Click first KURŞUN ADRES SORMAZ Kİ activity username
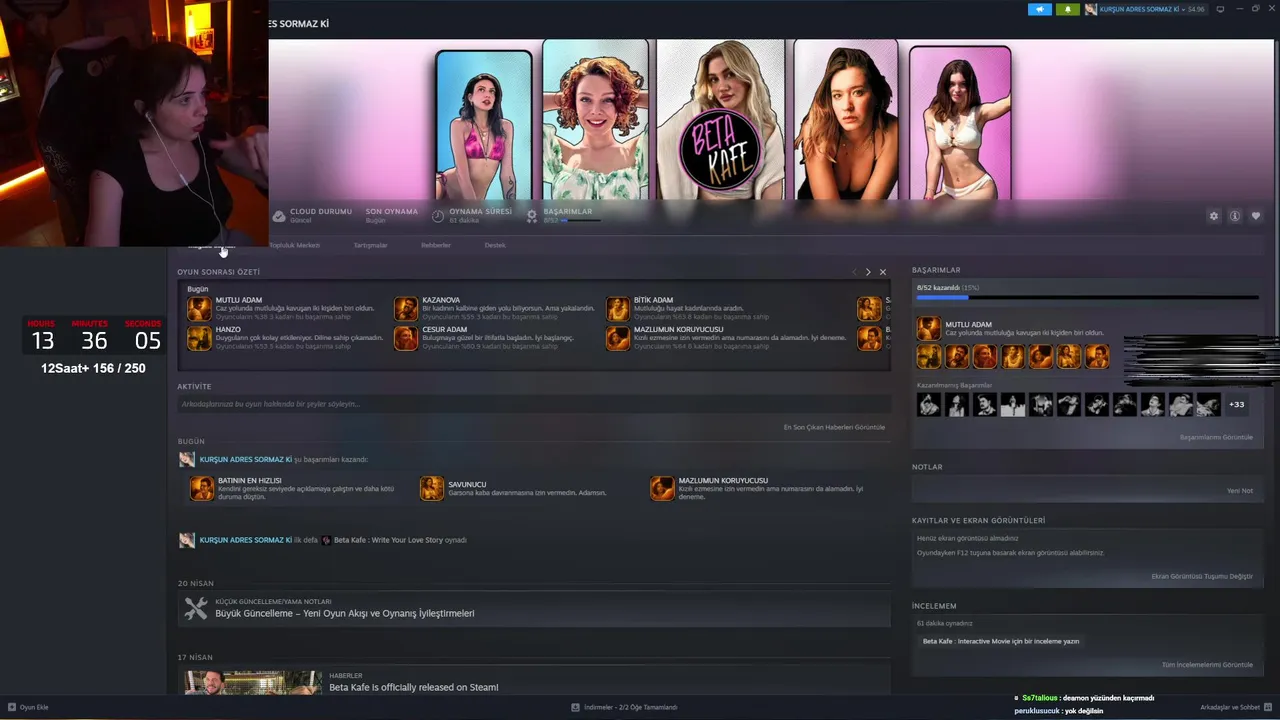The height and width of the screenshot is (720, 1280). pos(245,459)
